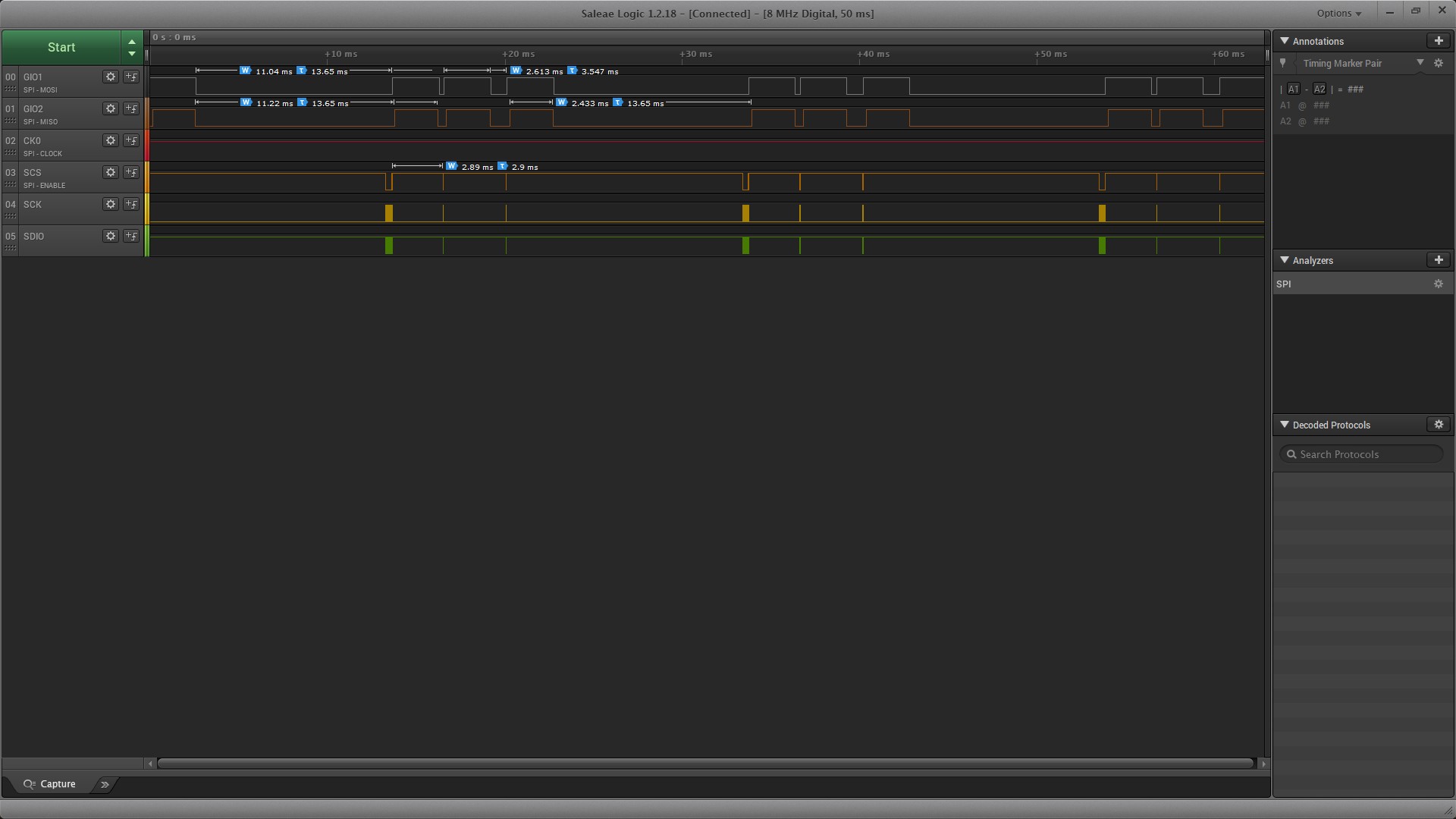This screenshot has width=1456, height=819.
Task: Click the GIO1 channel name label
Action: point(33,77)
